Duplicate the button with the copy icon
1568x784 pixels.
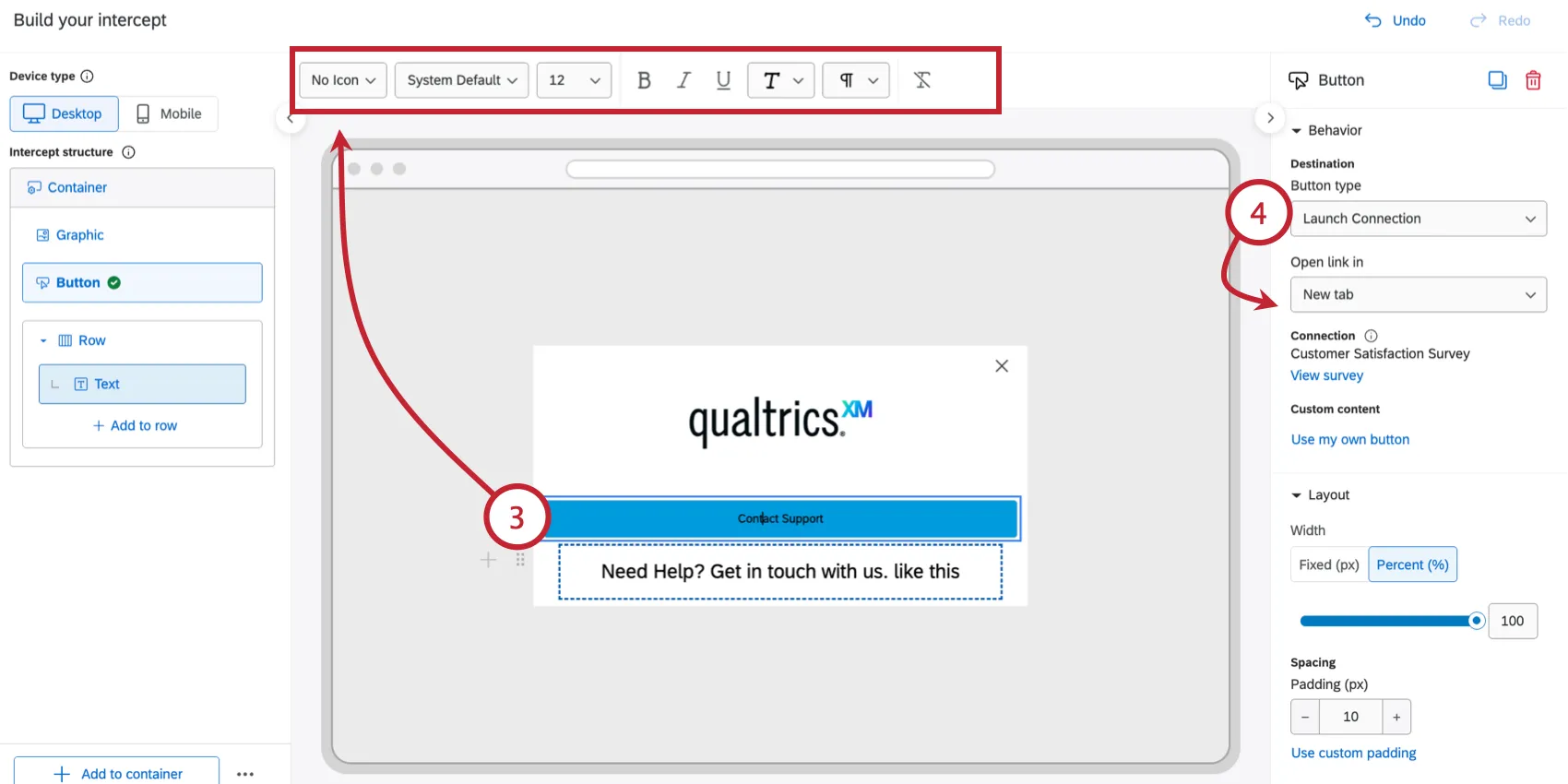[x=1497, y=80]
